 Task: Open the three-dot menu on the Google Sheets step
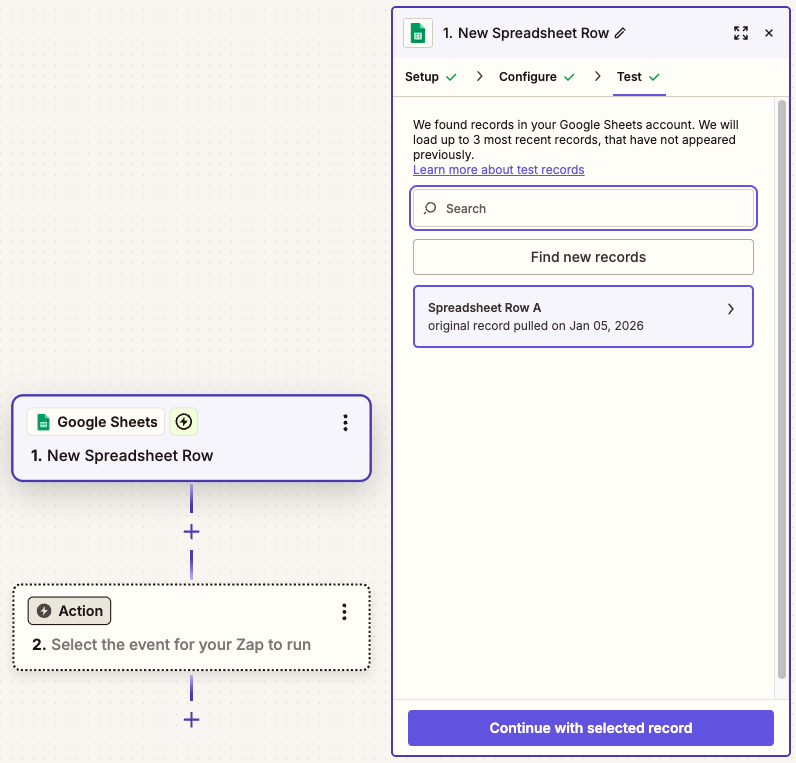click(345, 422)
